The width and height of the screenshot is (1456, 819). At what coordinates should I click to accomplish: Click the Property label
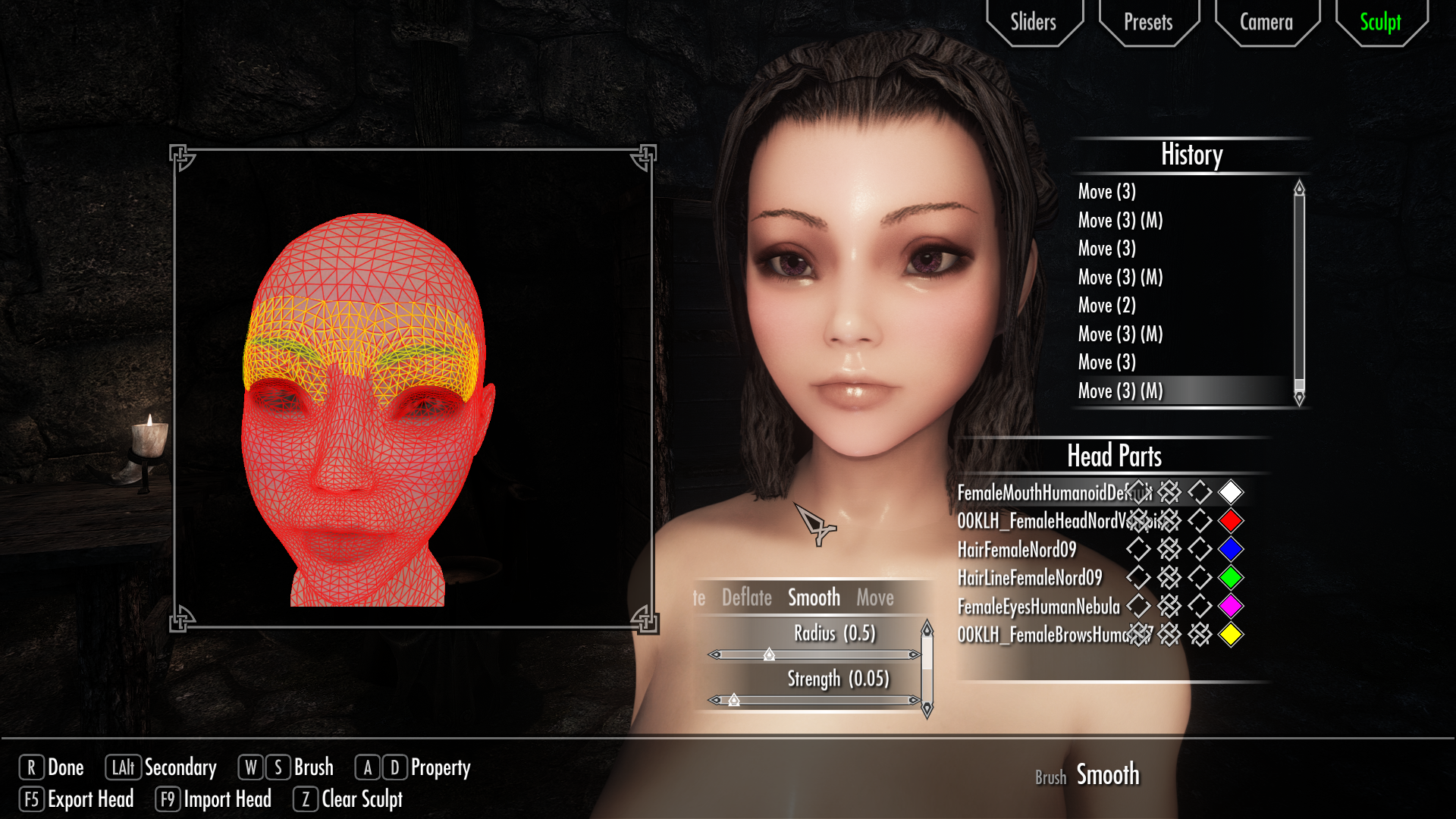tap(441, 768)
